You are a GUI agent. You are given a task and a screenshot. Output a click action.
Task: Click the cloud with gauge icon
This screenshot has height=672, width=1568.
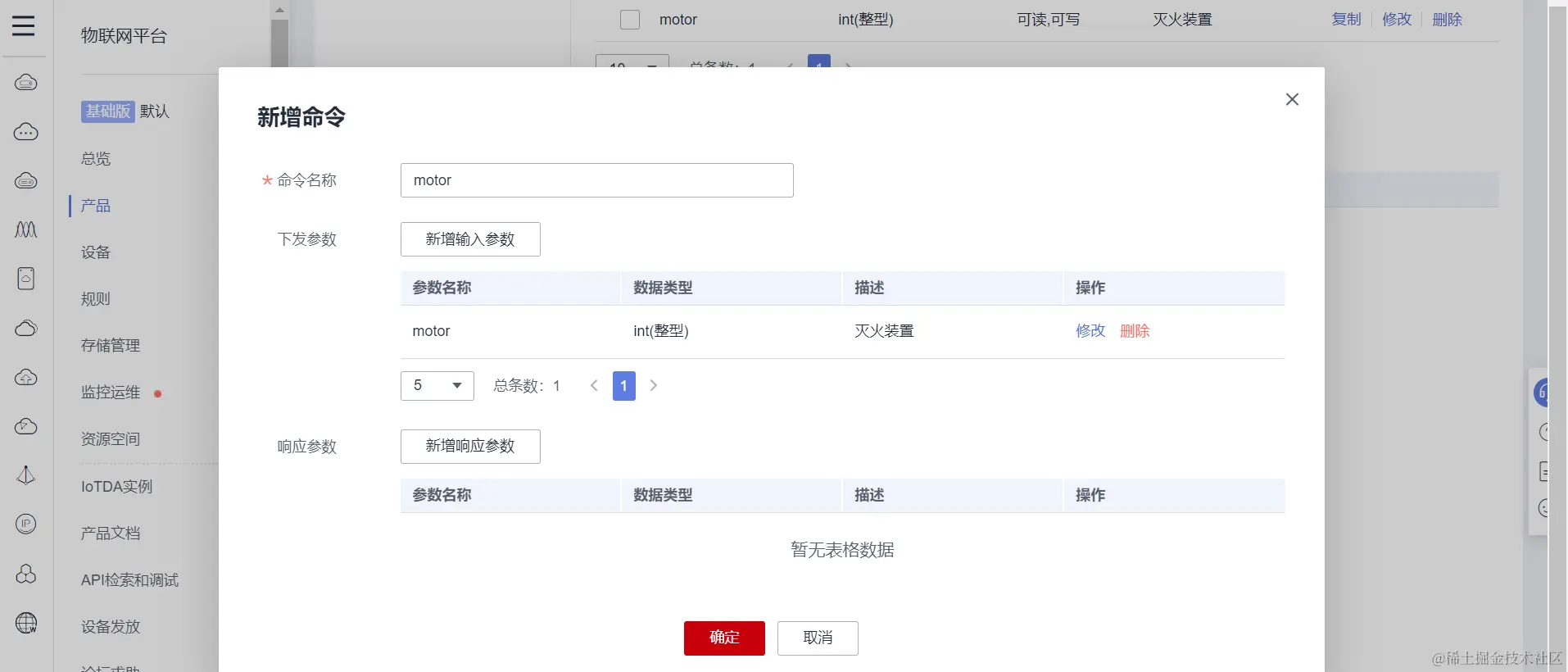tap(26, 427)
